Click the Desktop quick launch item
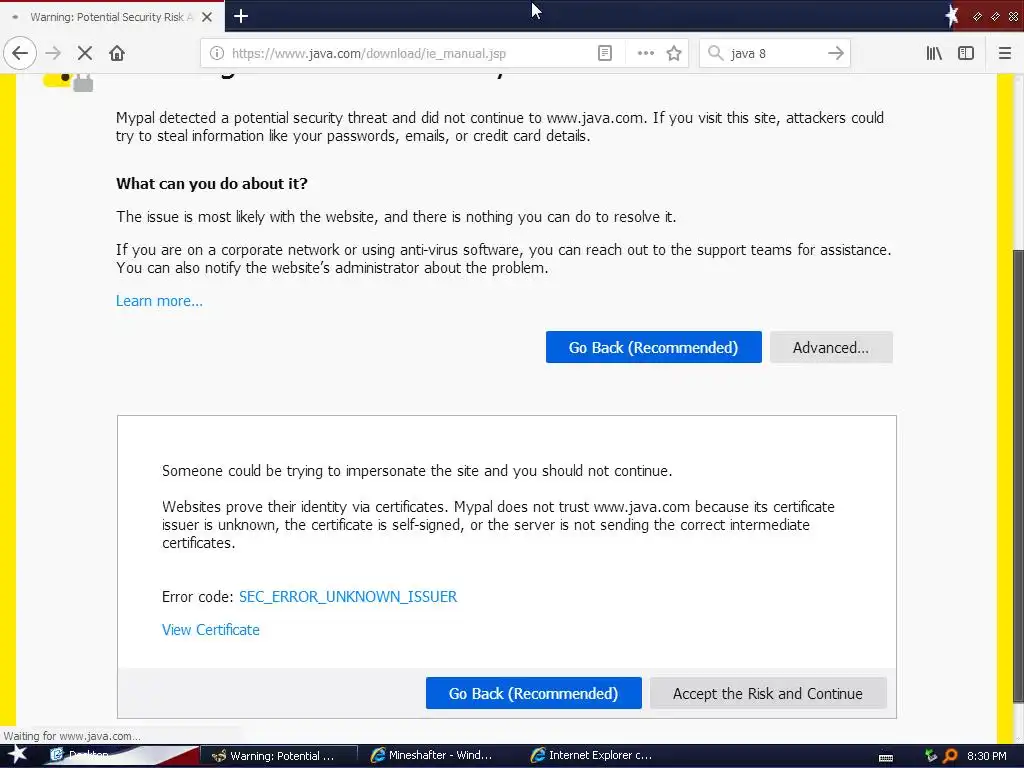This screenshot has width=1024, height=768. [80, 755]
